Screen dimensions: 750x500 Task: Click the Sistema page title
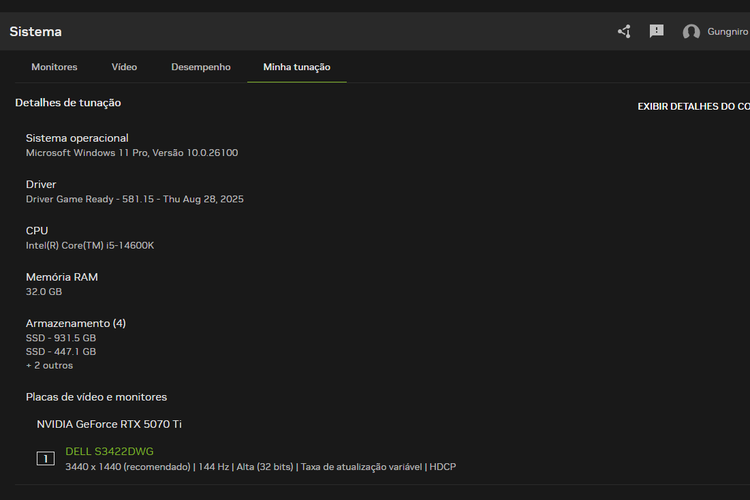pos(36,31)
